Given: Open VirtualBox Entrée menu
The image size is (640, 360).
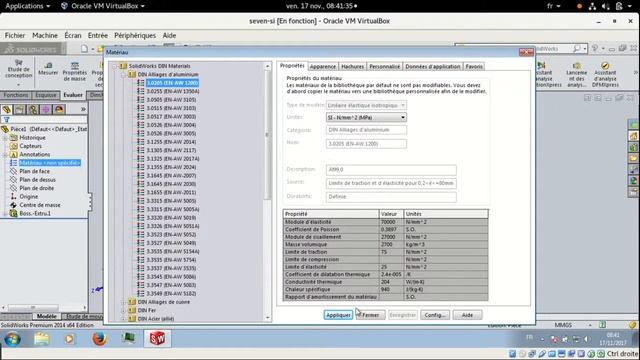Looking at the screenshot, I should tap(98, 36).
